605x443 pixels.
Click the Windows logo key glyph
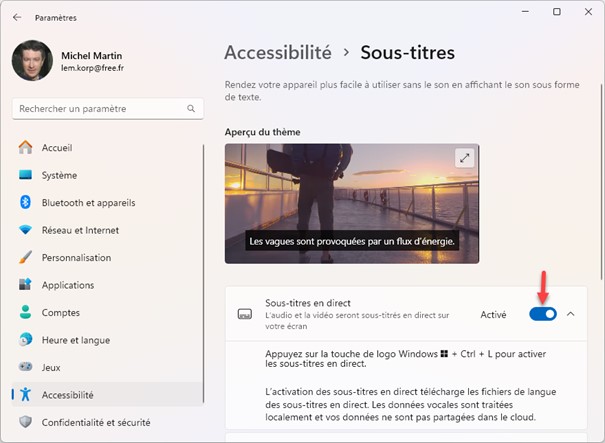444,353
